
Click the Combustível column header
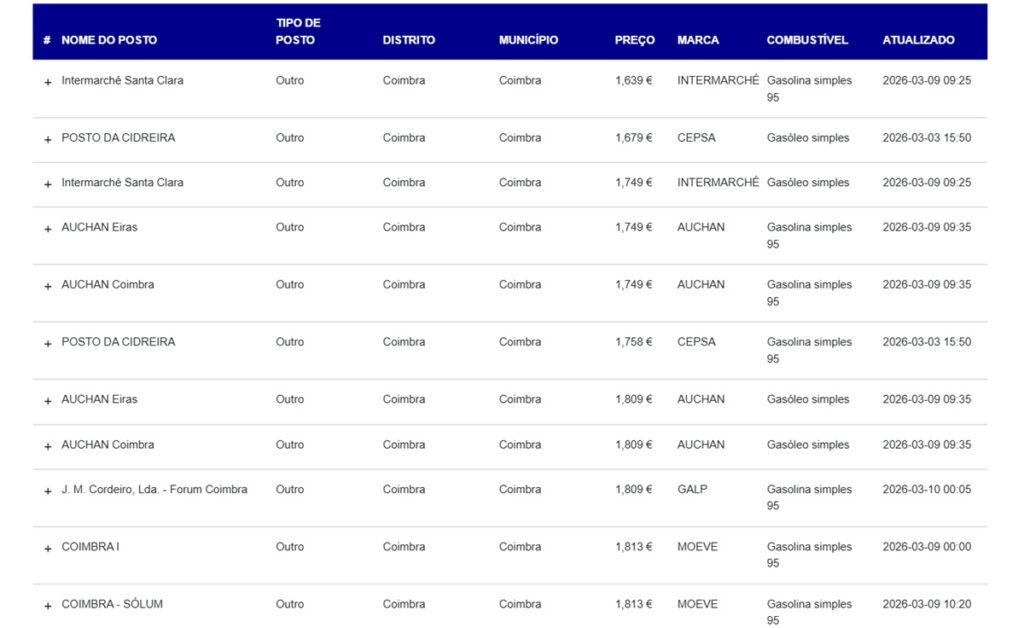pos(806,40)
